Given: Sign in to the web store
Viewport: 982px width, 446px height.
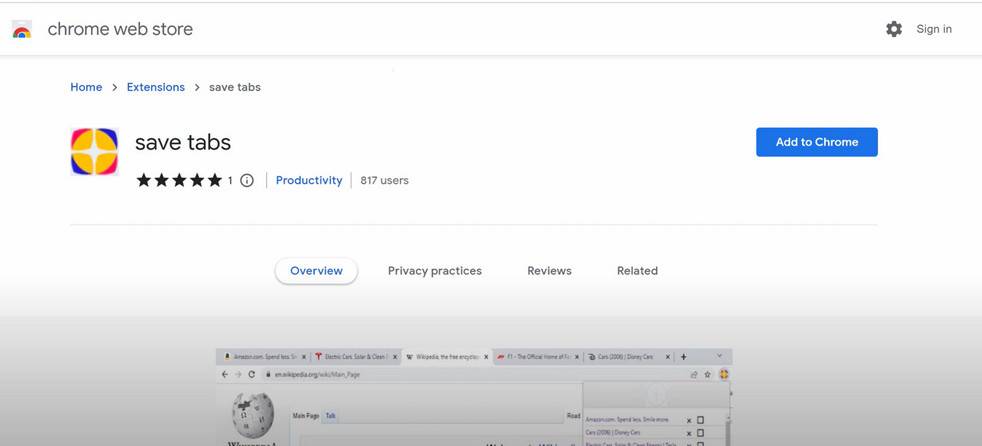Looking at the screenshot, I should [934, 29].
